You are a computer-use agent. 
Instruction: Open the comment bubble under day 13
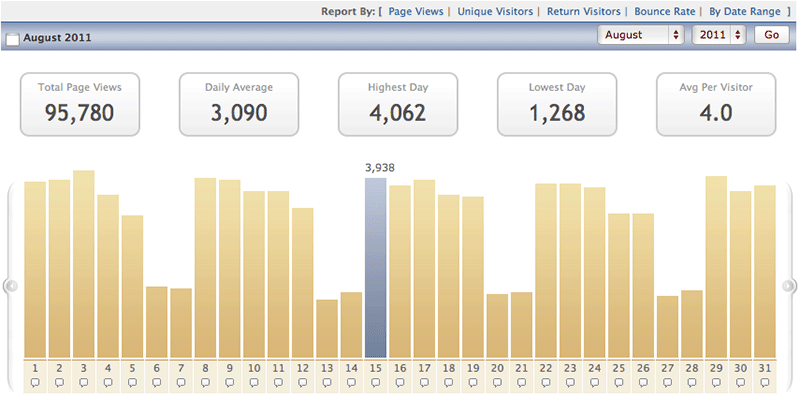[327, 382]
